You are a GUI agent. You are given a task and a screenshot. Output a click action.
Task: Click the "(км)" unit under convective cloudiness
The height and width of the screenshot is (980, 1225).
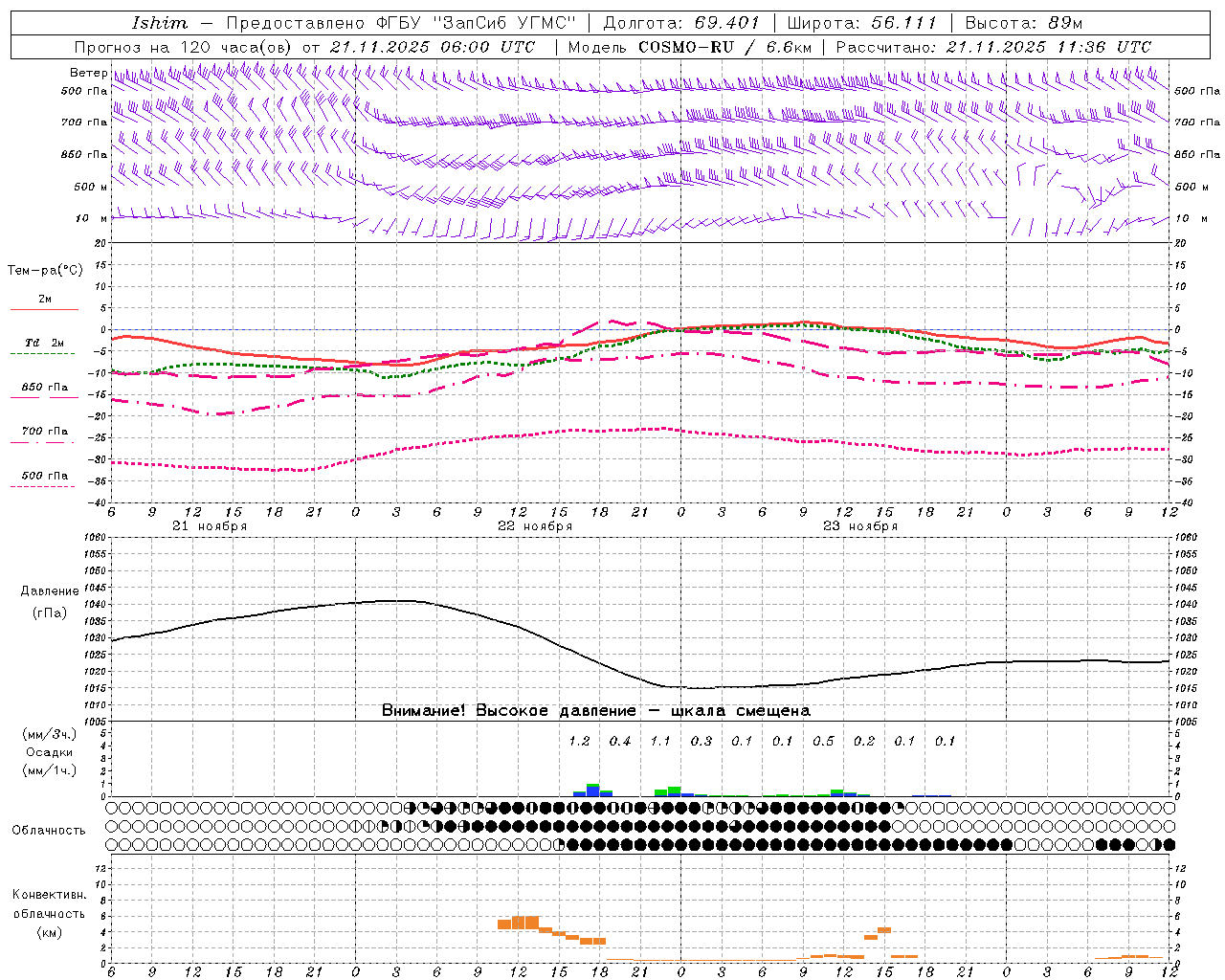pyautogui.click(x=49, y=932)
